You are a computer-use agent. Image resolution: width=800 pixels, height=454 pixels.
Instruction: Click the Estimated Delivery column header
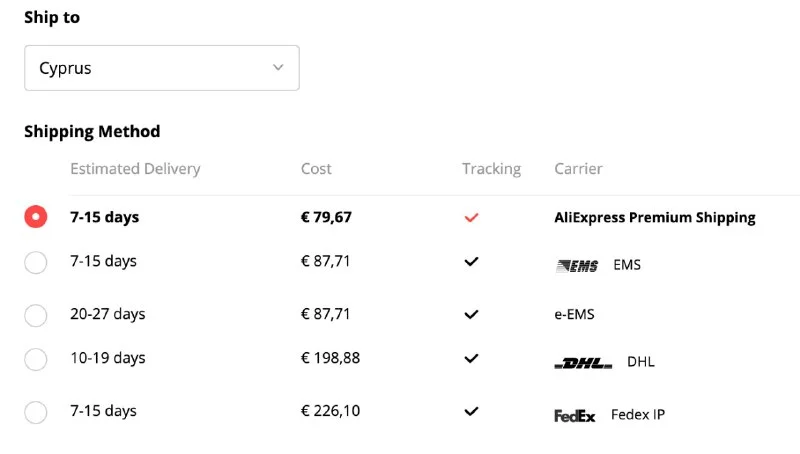pos(135,169)
